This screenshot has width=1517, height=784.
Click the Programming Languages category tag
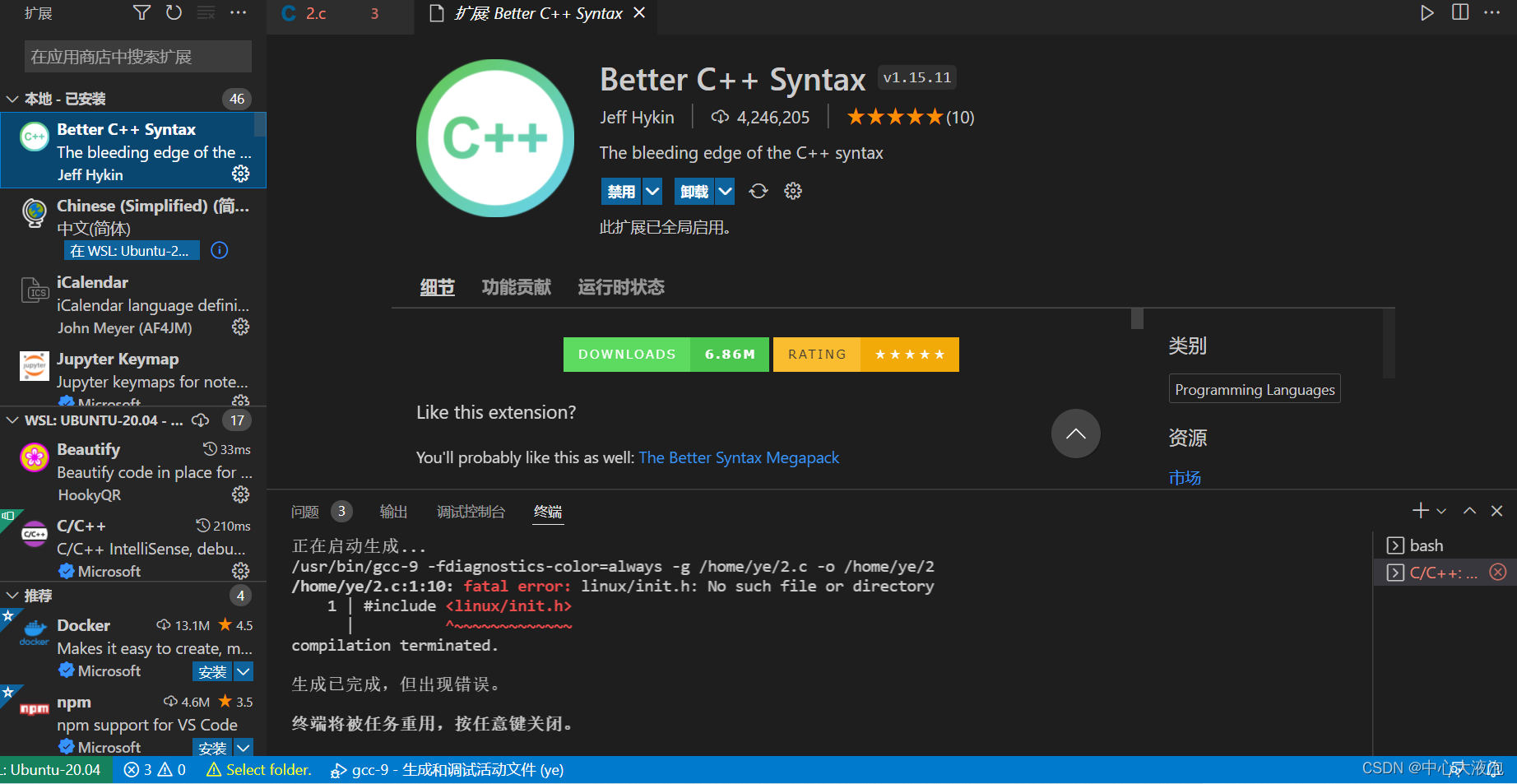click(x=1255, y=389)
